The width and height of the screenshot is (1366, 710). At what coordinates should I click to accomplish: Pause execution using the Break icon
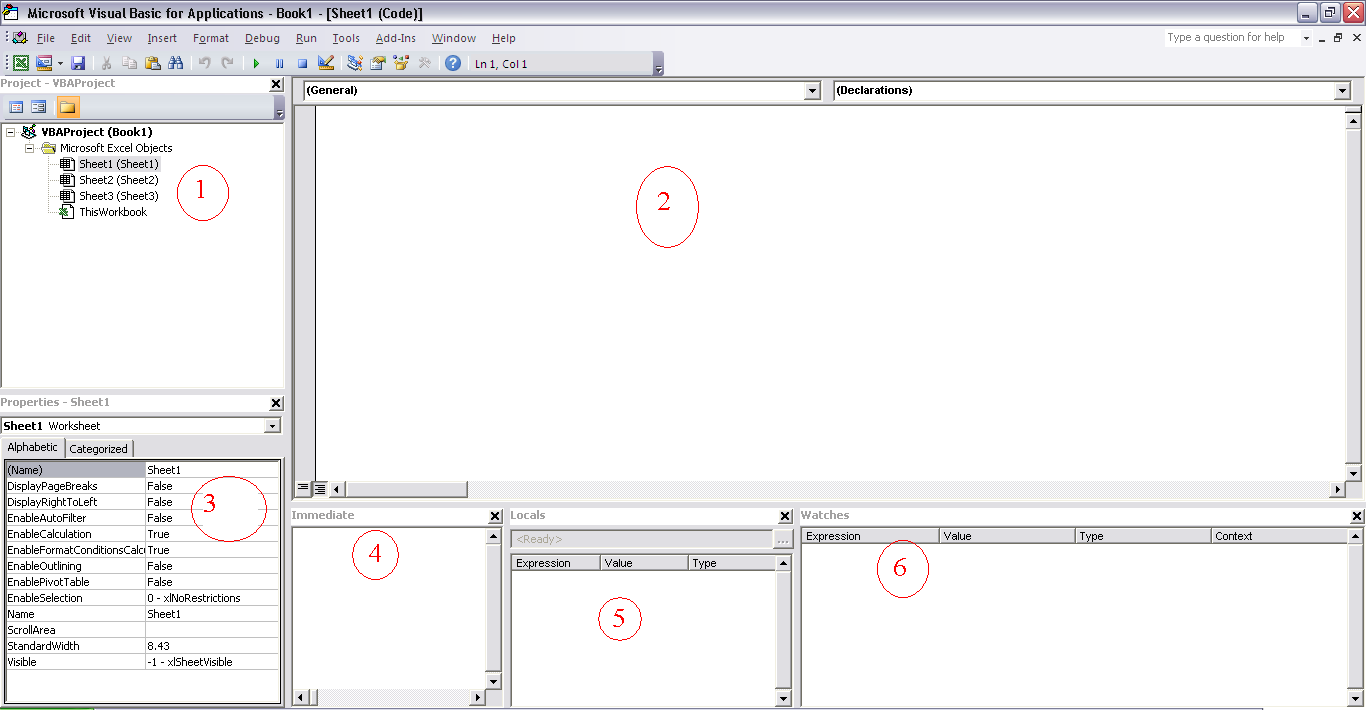click(x=278, y=63)
